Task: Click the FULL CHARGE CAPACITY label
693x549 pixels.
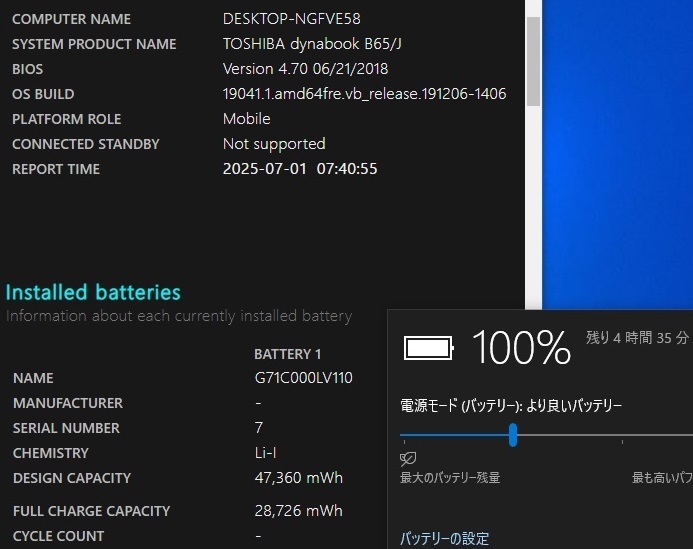Action: click(91, 511)
